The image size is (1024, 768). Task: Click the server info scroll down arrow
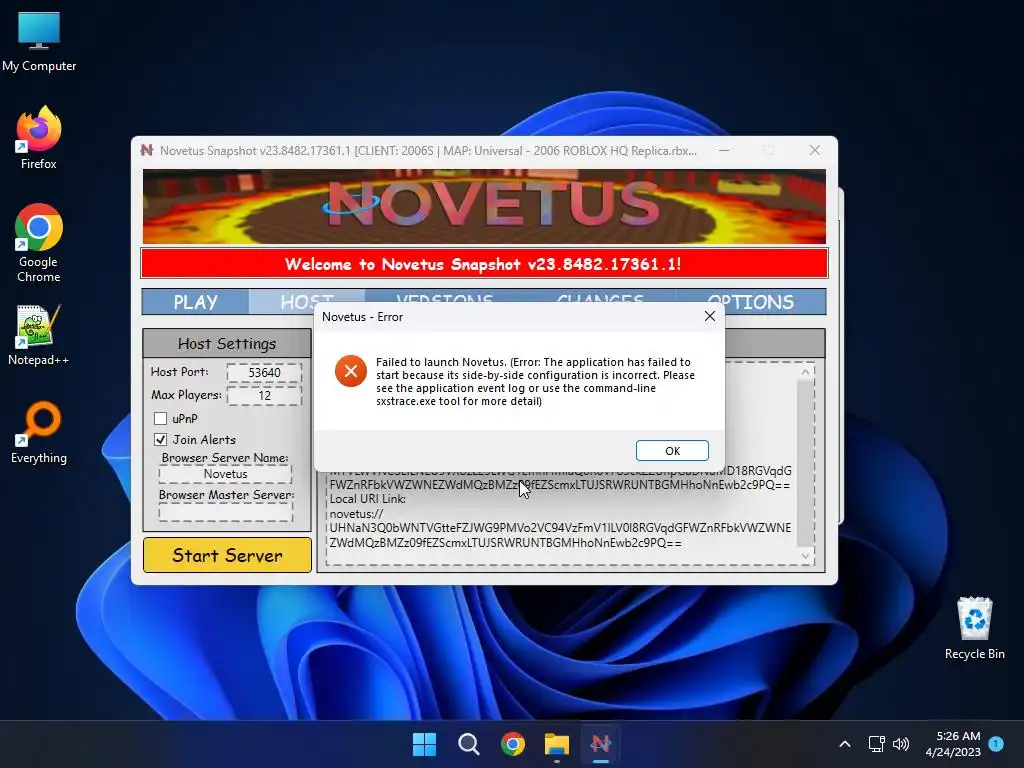805,556
